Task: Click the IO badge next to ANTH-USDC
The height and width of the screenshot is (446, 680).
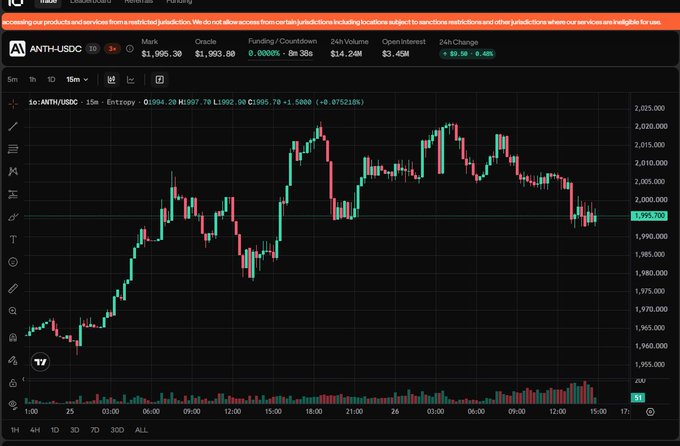Action: point(93,49)
